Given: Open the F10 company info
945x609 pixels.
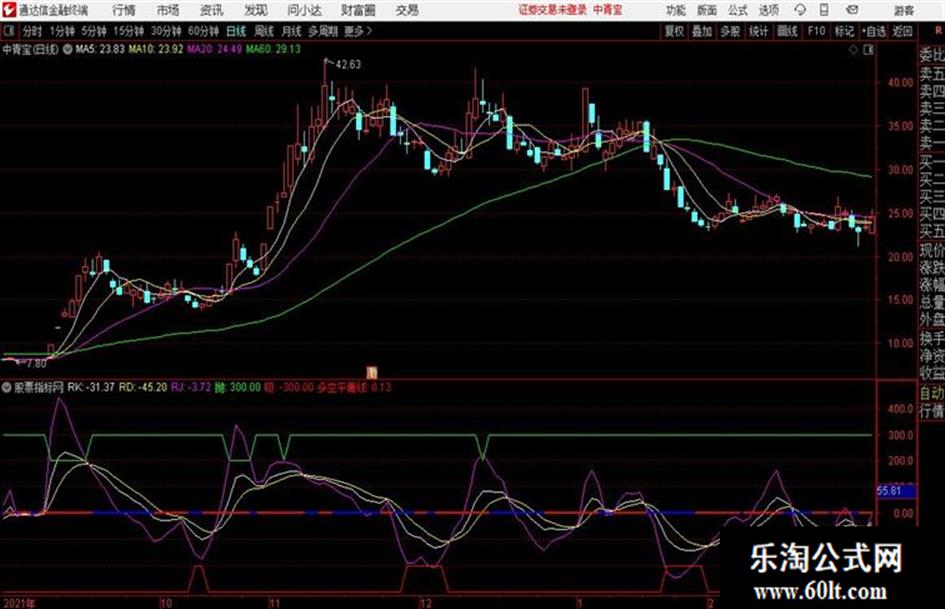Looking at the screenshot, I should tap(816, 31).
